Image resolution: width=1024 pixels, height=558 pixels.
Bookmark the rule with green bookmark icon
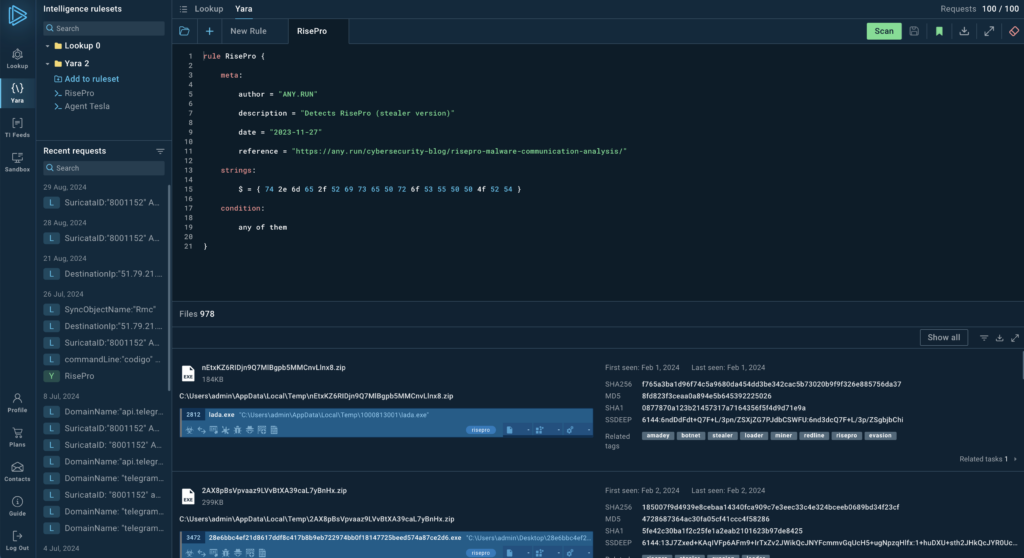point(939,31)
